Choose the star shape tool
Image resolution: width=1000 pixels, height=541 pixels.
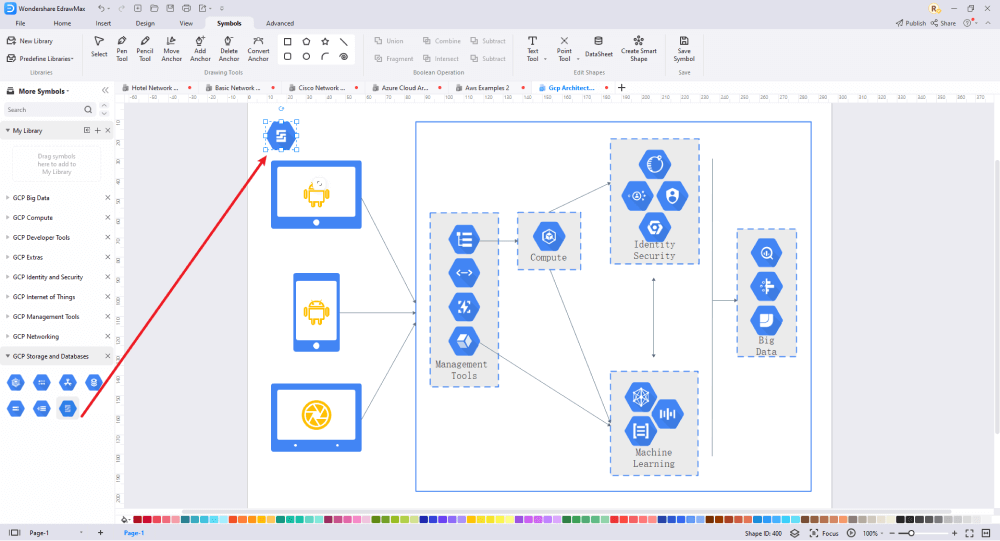pos(325,41)
